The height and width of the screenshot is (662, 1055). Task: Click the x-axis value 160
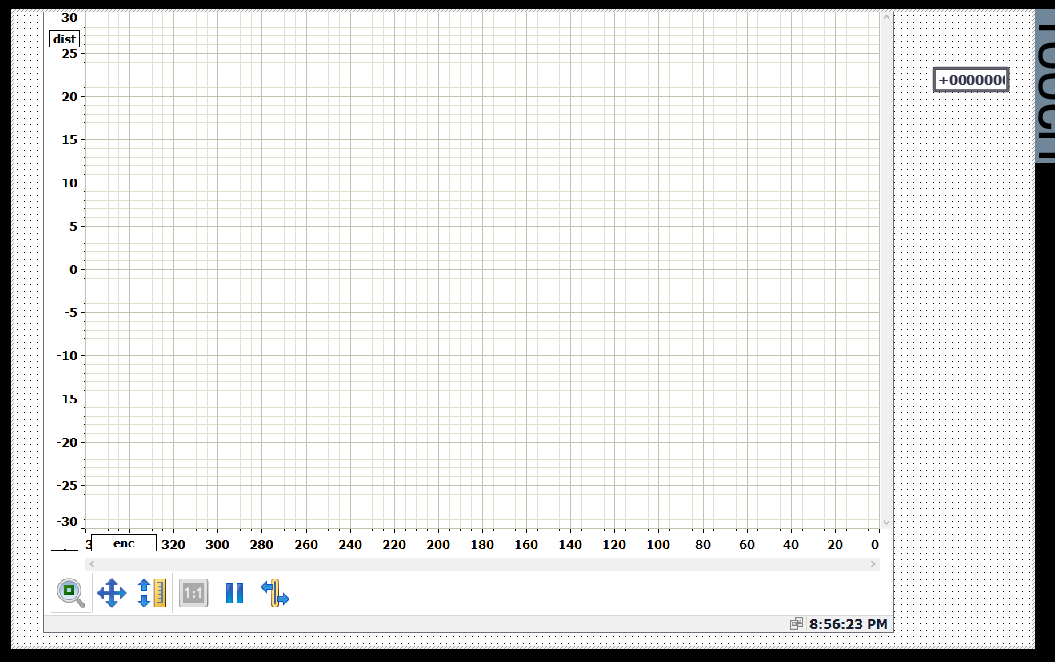tap(526, 545)
